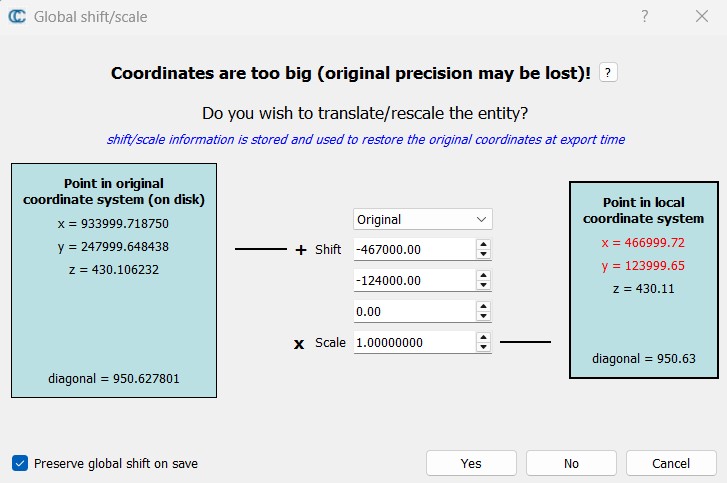Viewport: 727px width, 483px height.
Task: Increase the Z shift 0.00 with up arrow
Action: (484, 306)
